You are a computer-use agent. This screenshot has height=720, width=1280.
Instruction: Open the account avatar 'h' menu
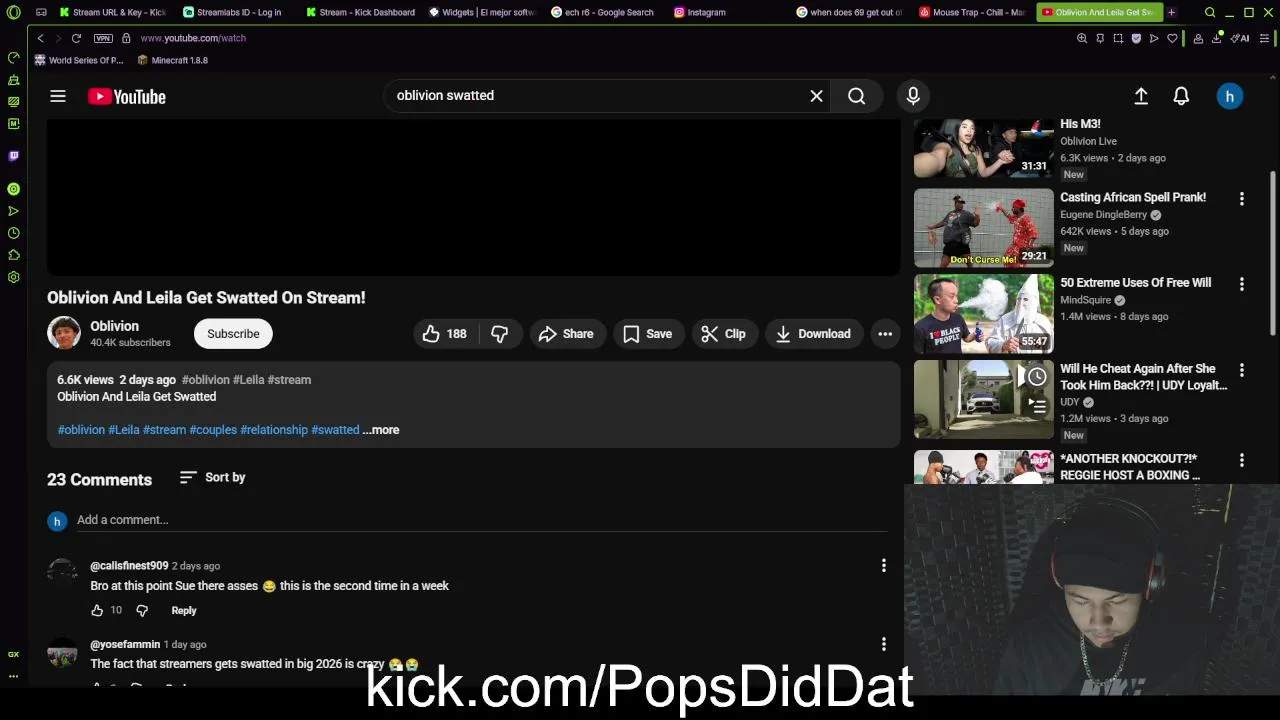(1230, 96)
